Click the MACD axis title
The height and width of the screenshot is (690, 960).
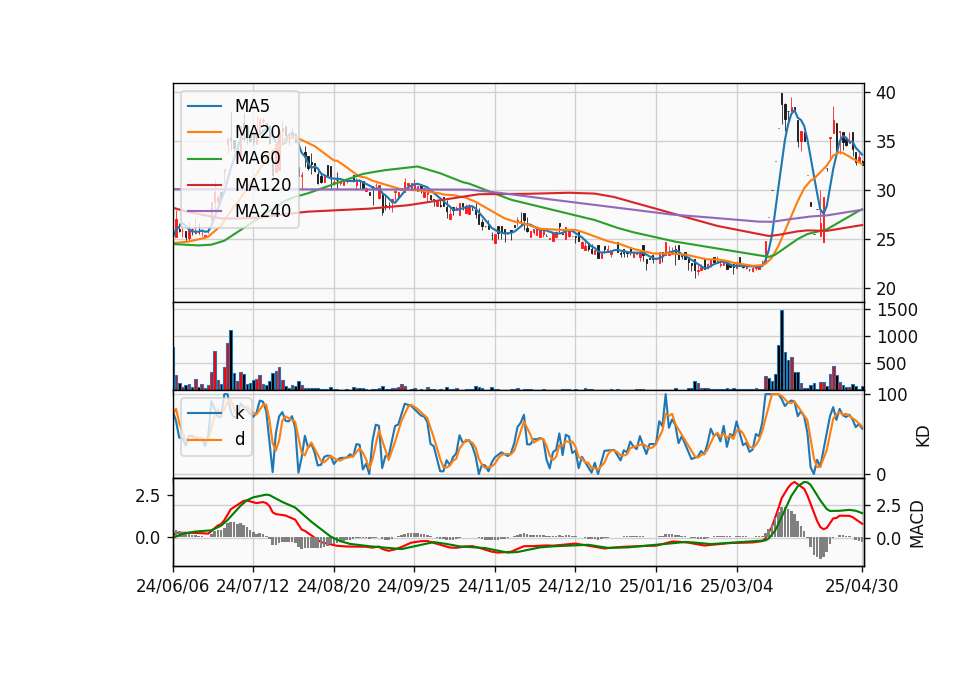917,523
